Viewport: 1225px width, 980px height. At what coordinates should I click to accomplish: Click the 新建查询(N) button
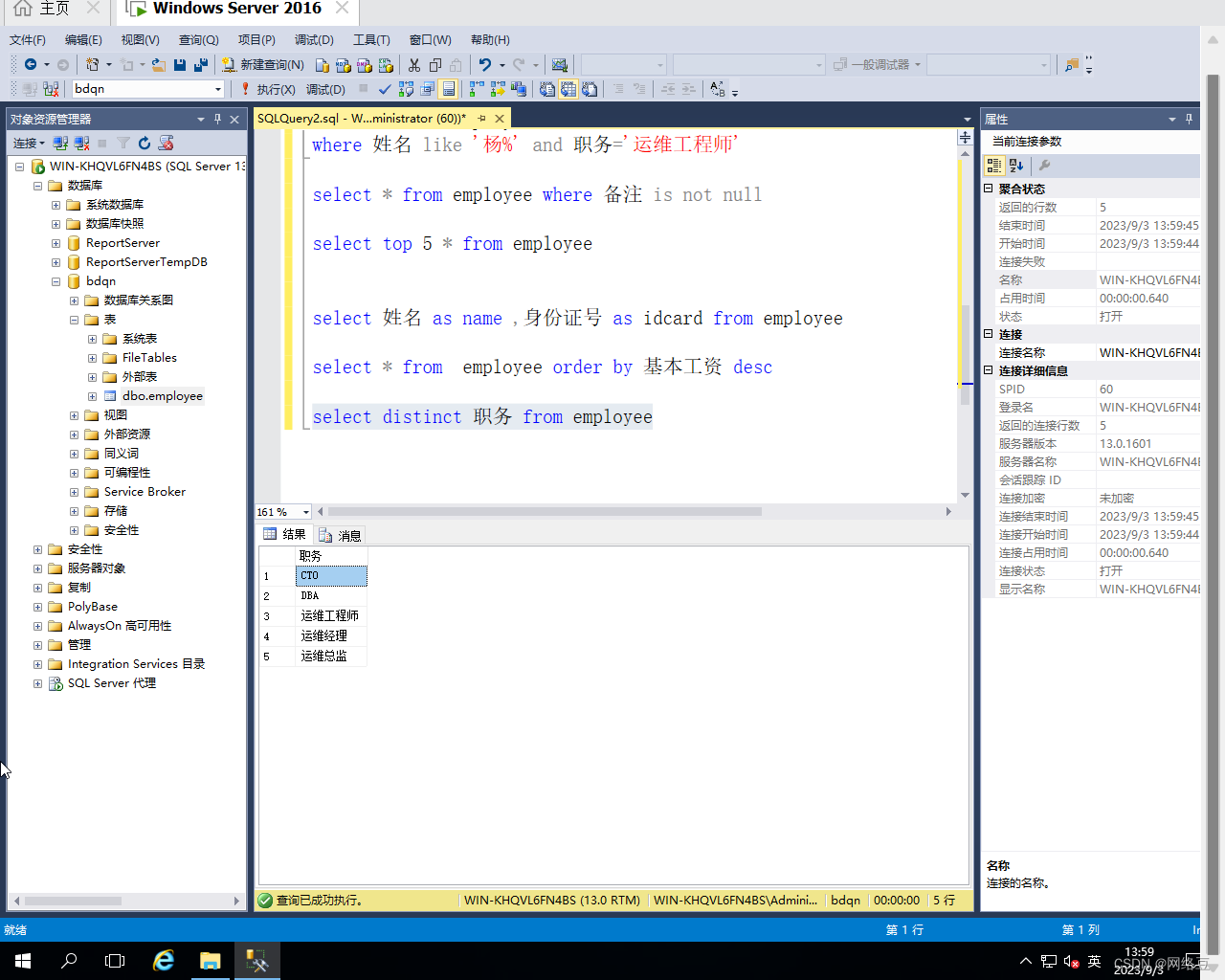click(263, 64)
